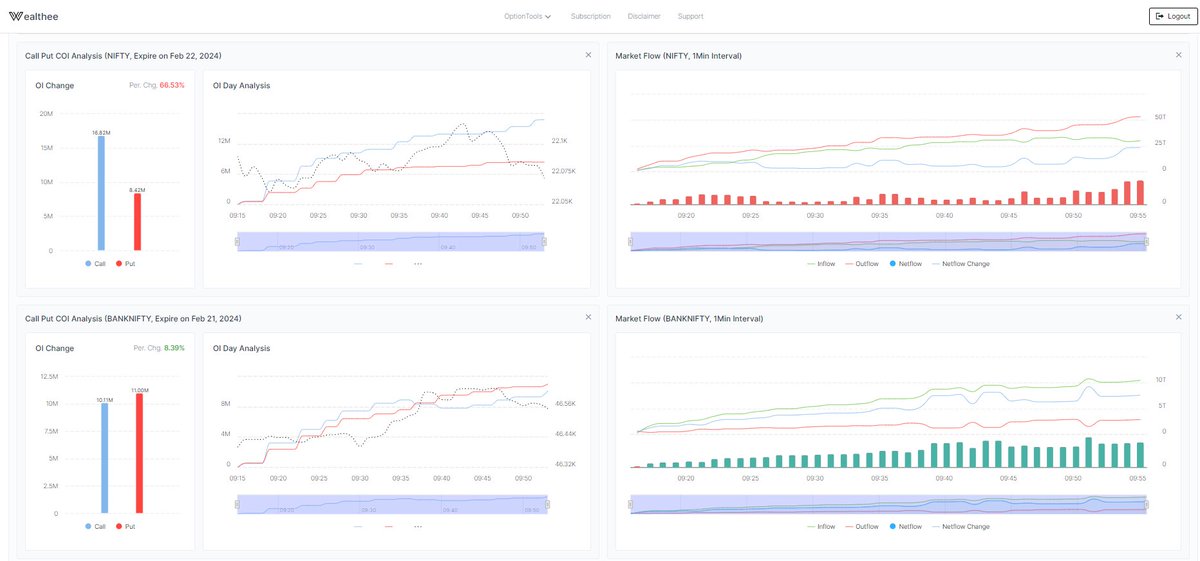Click the NIFTY Put bar labeled 8.42M

tap(137, 221)
